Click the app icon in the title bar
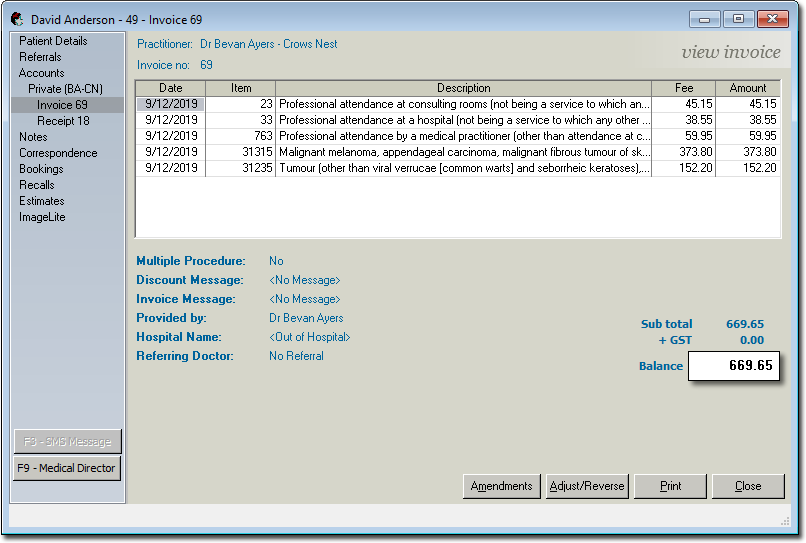Screen dimensions: 806x543 pyautogui.click(x=17, y=19)
